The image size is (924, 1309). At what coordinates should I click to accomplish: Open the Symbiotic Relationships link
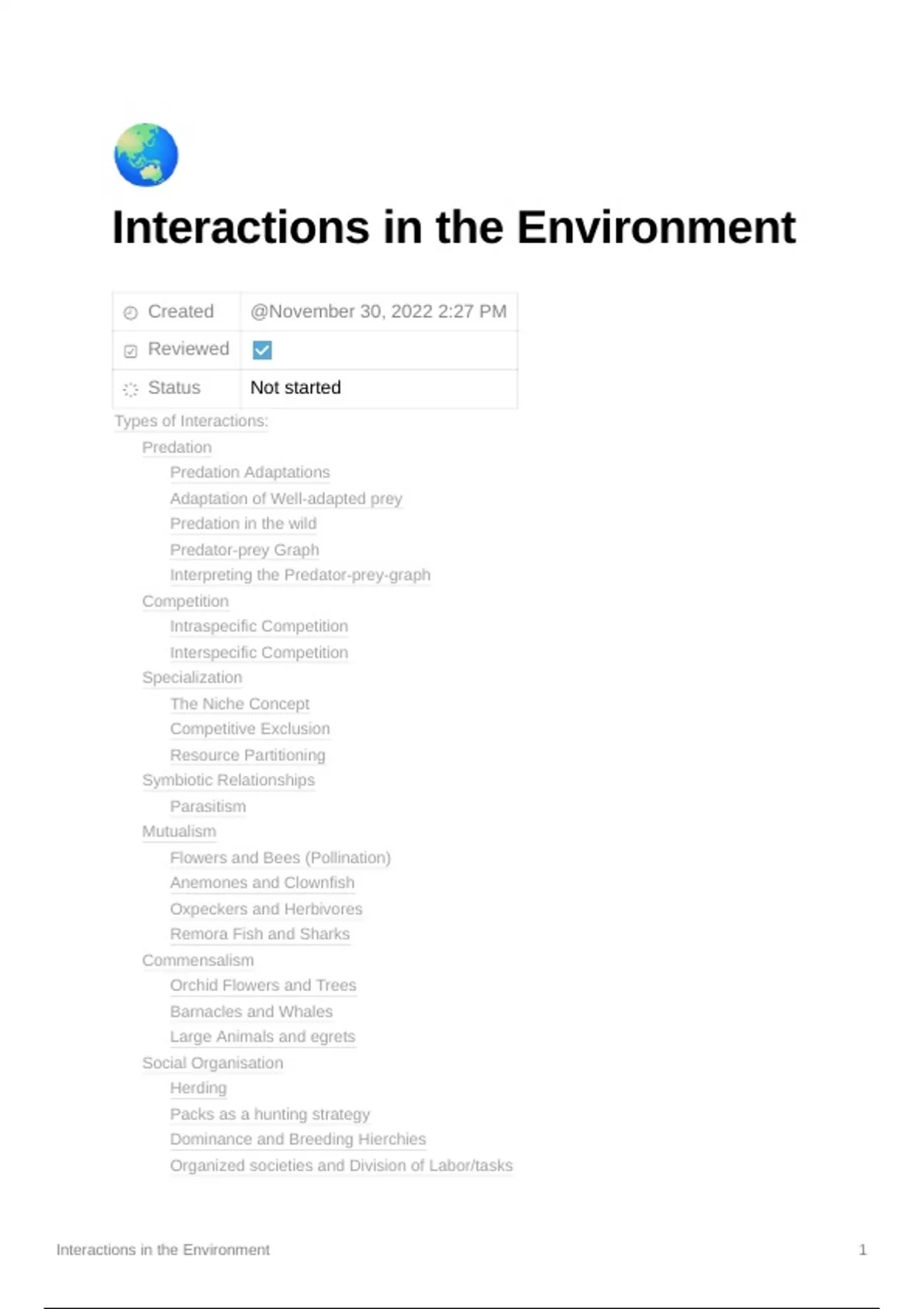[x=228, y=780]
